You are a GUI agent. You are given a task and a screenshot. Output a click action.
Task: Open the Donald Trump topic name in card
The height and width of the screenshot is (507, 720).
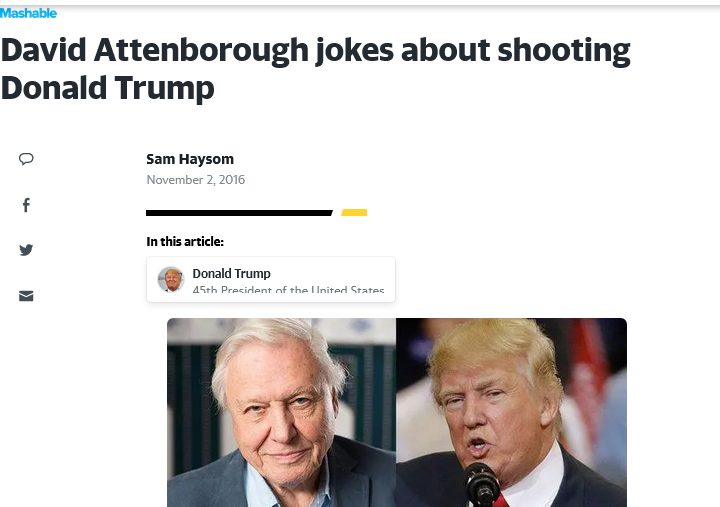pyautogui.click(x=231, y=273)
